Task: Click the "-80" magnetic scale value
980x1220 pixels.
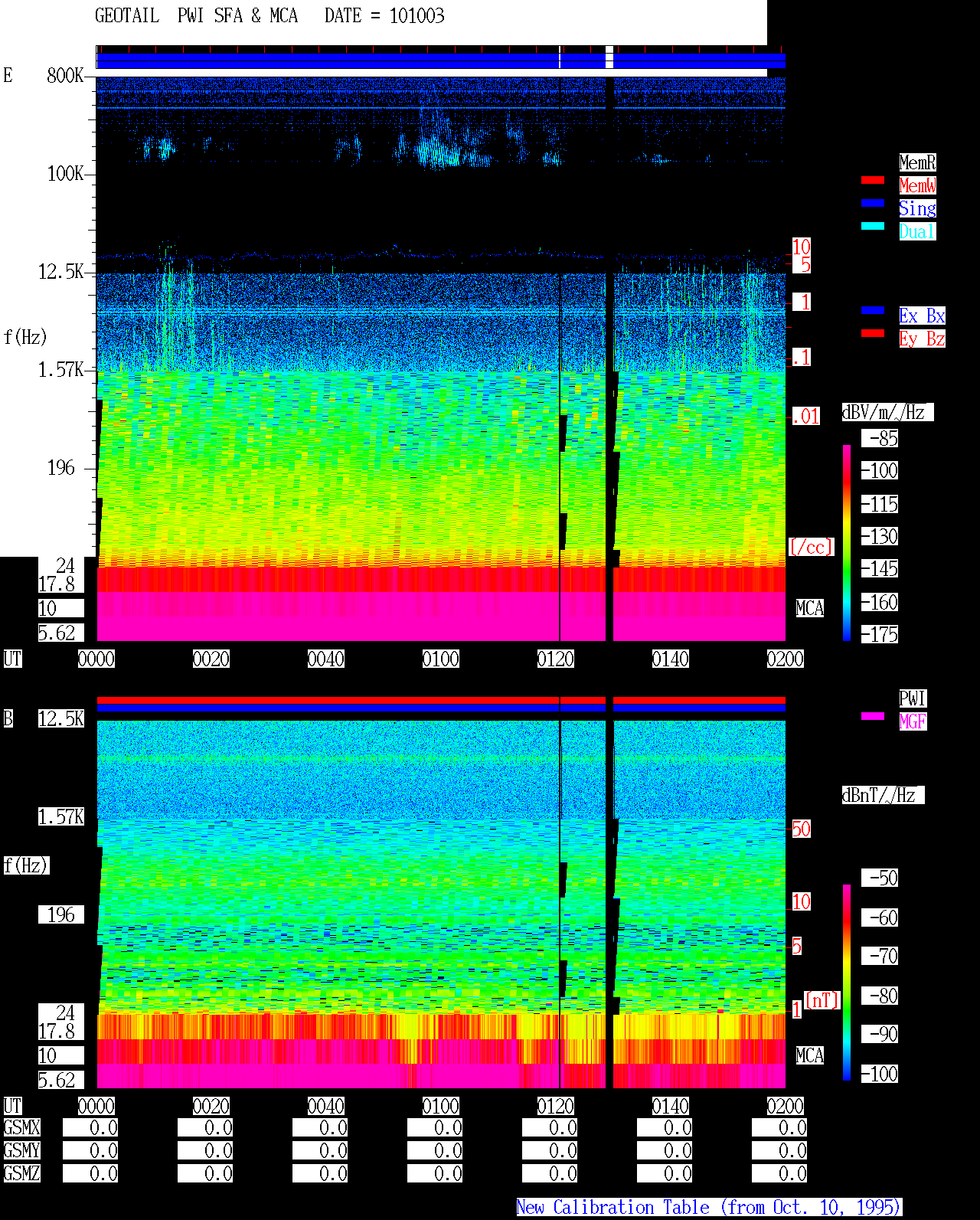Action: (x=880, y=996)
